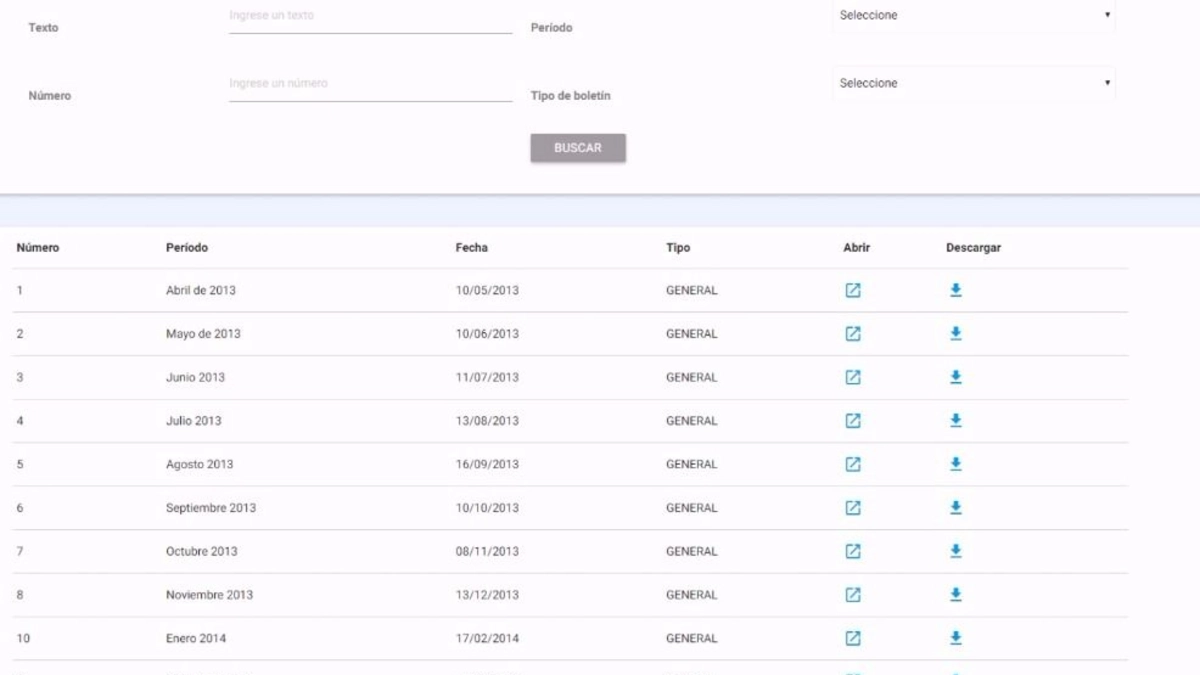
Task: Open the Mayo de 2013 bulletin
Action: point(853,334)
